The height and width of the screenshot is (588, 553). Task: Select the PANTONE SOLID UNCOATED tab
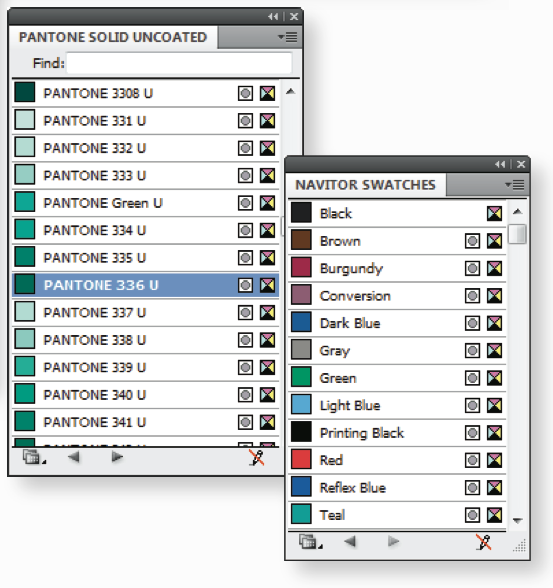tap(113, 37)
